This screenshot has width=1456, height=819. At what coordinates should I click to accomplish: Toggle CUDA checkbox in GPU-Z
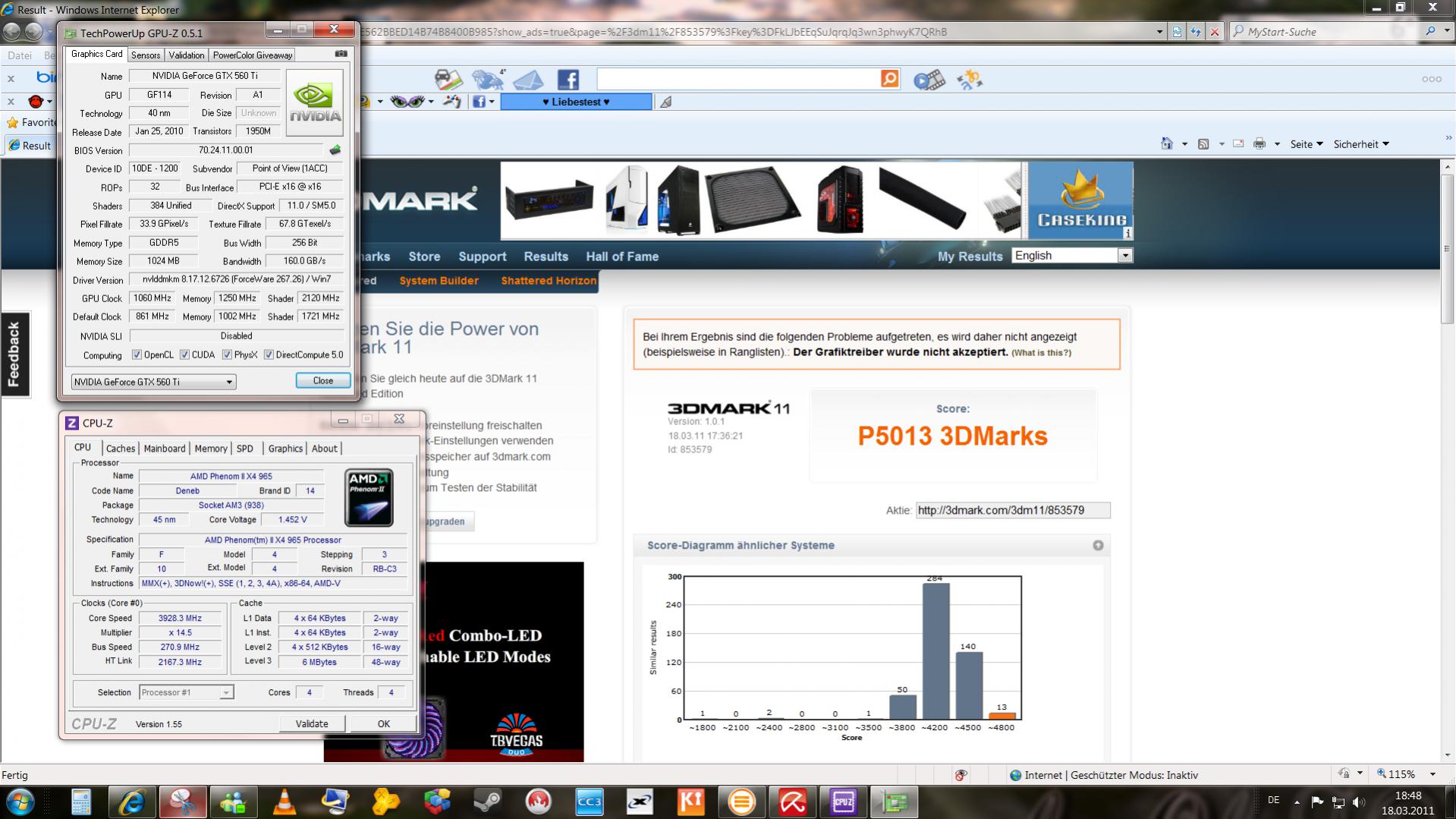click(x=184, y=354)
